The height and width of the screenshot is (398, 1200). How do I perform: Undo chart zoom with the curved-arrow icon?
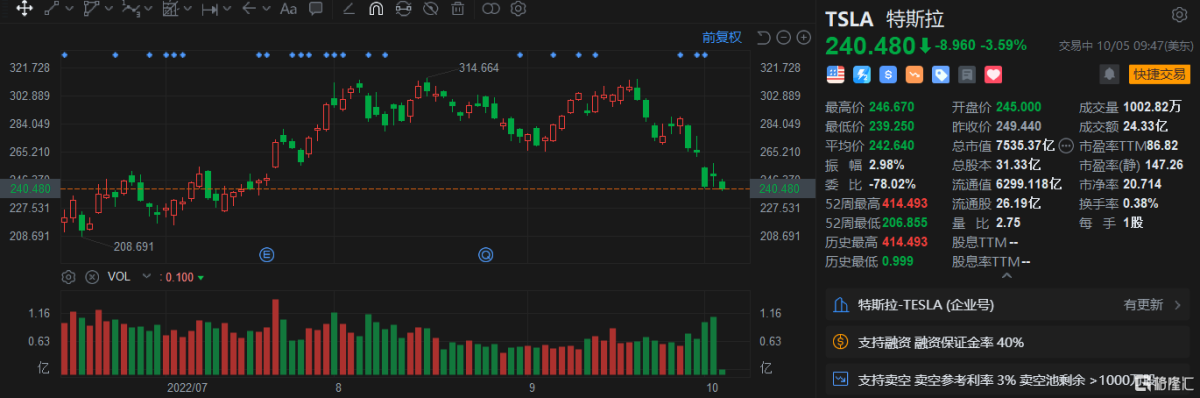click(764, 38)
